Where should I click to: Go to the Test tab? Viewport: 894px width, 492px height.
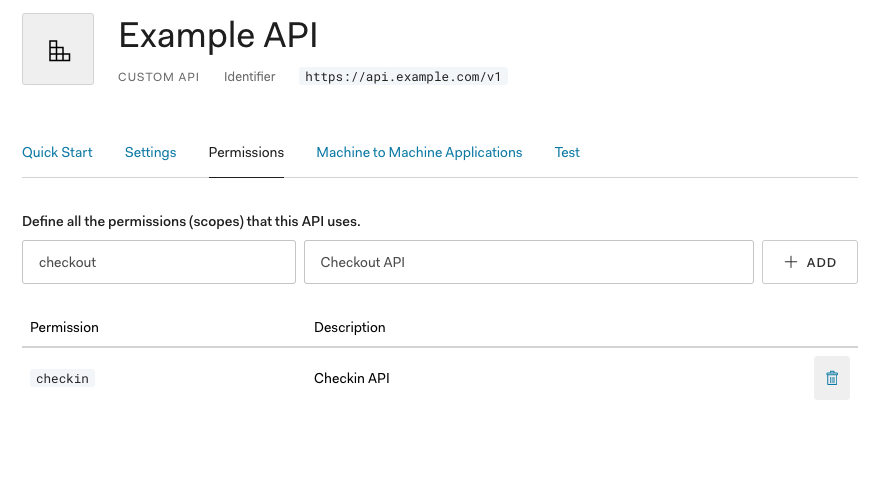567,152
